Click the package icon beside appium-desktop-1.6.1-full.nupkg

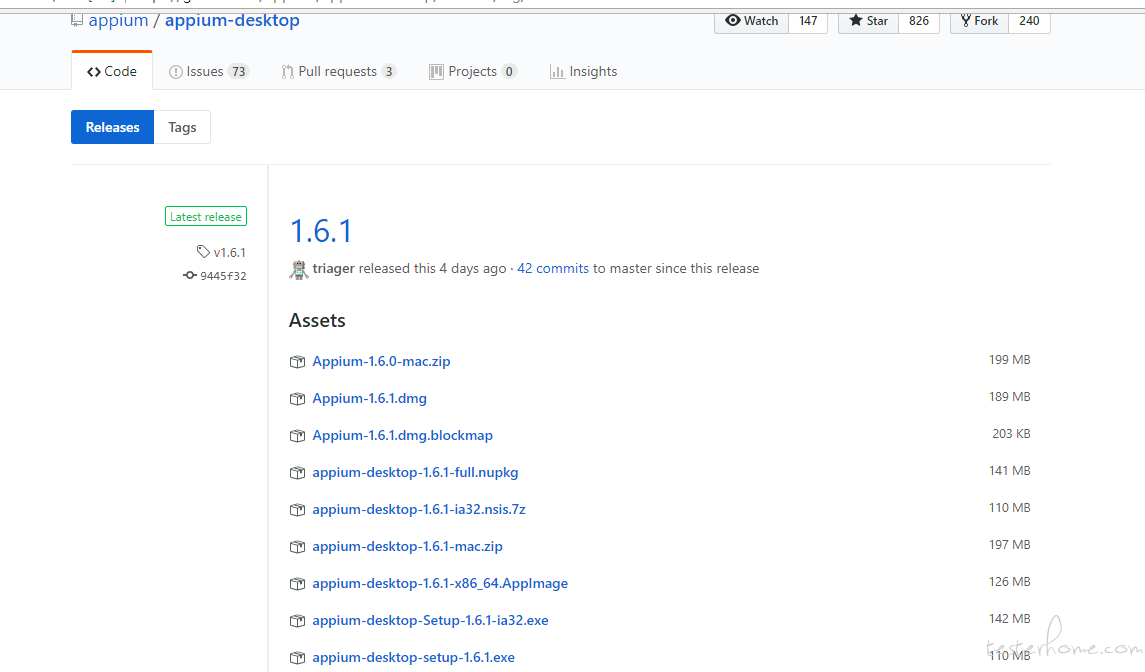coord(297,473)
